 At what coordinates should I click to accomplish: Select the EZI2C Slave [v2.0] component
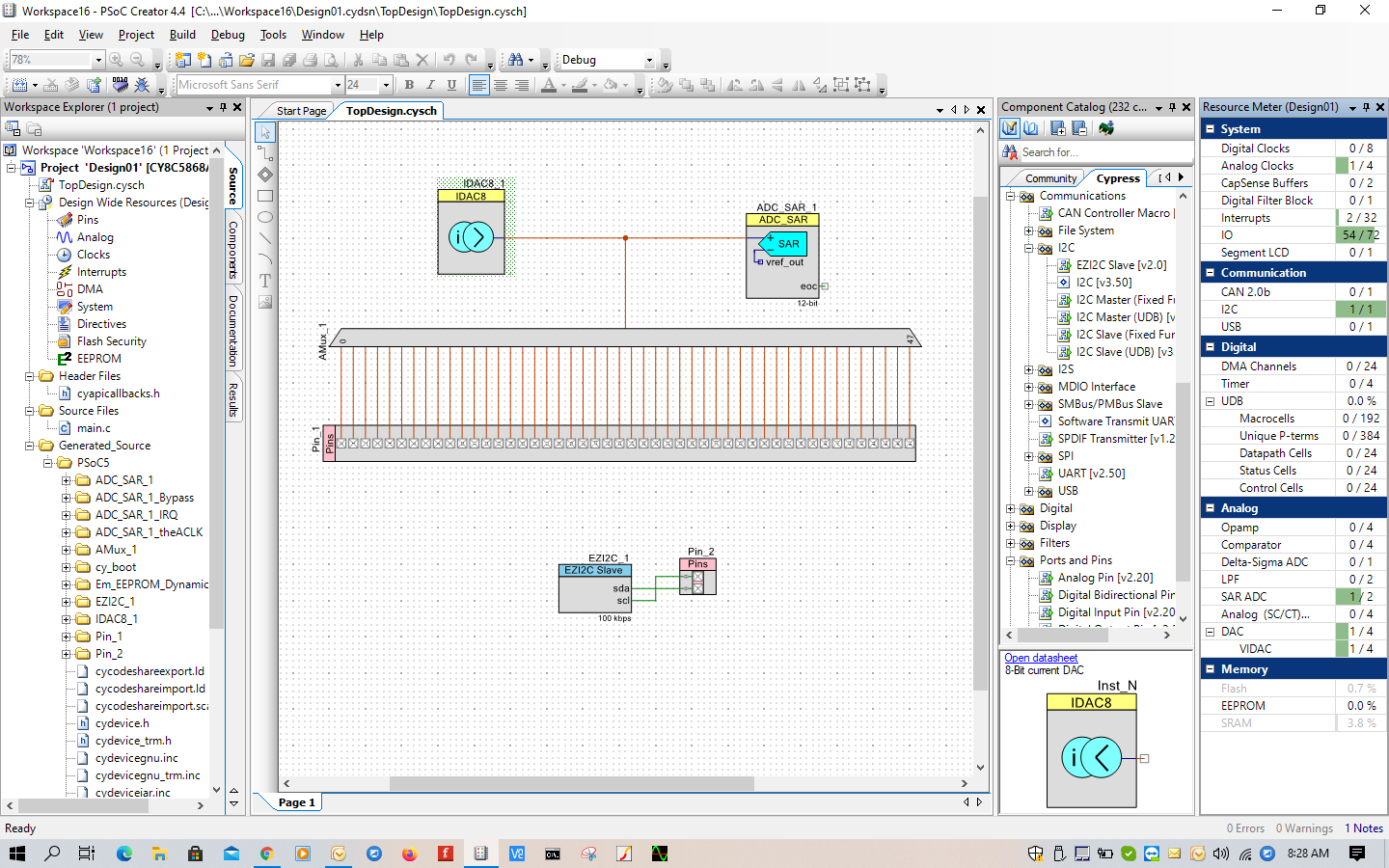(x=1121, y=265)
